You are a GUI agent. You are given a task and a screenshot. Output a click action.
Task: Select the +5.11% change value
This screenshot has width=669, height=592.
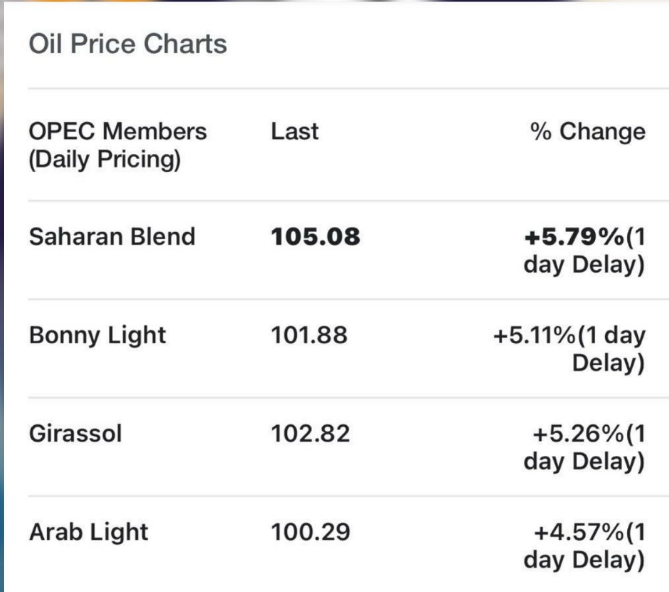tap(537, 336)
